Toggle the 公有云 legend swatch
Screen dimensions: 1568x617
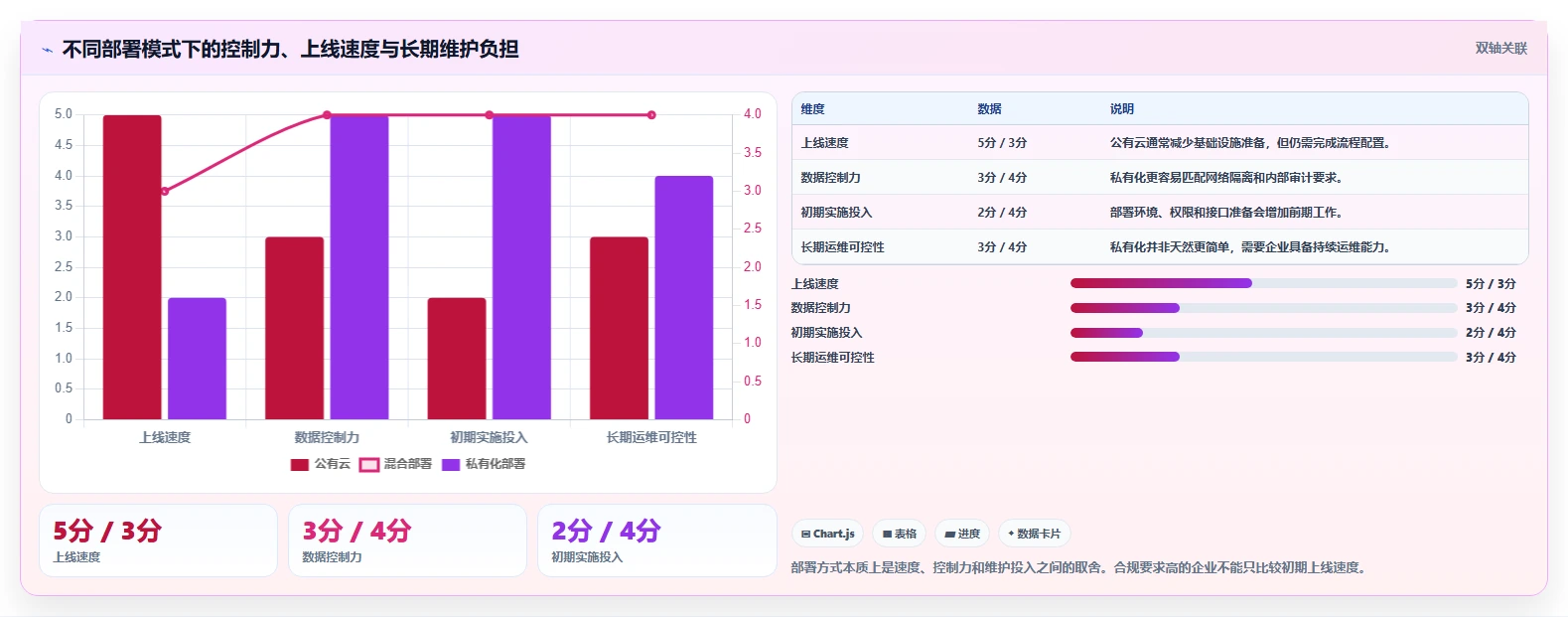[299, 465]
